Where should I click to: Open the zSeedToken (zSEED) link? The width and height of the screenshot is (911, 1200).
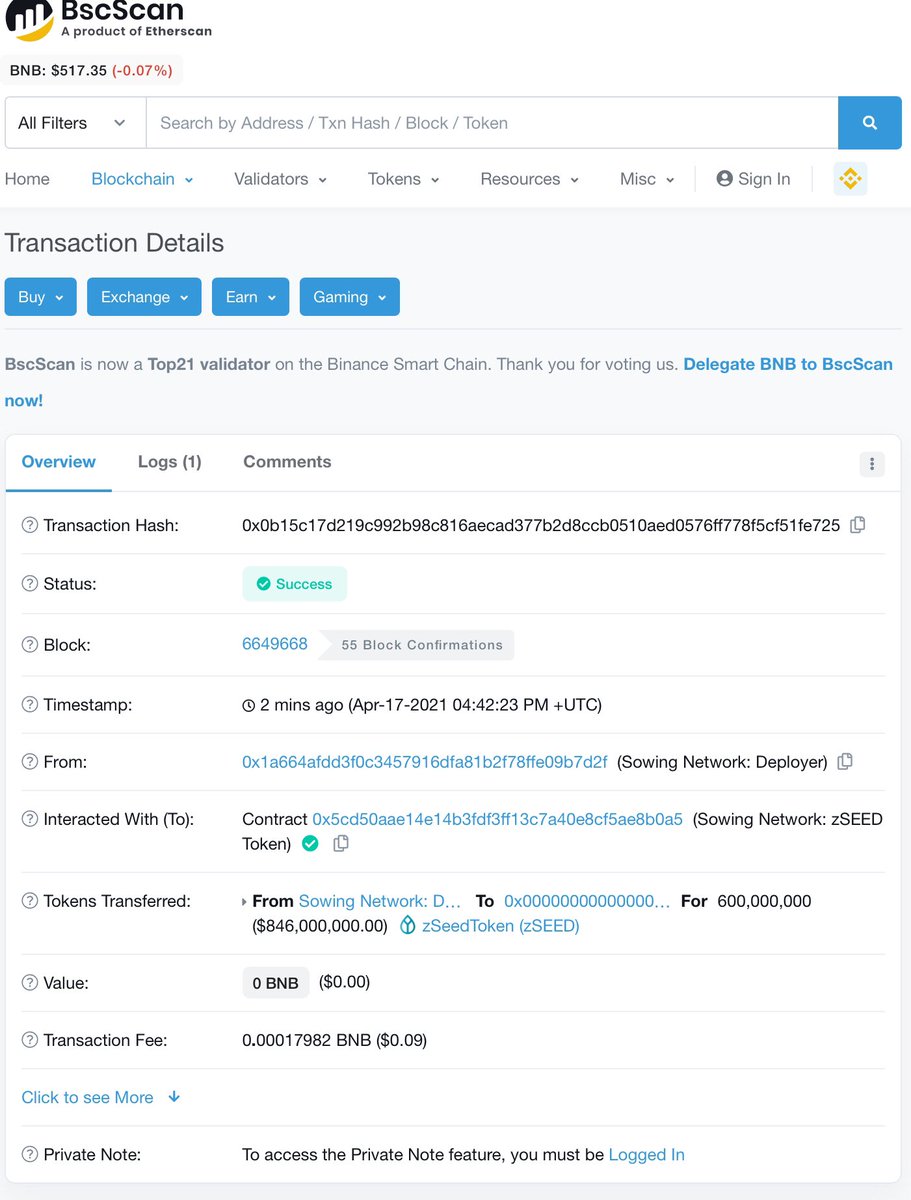[501, 926]
